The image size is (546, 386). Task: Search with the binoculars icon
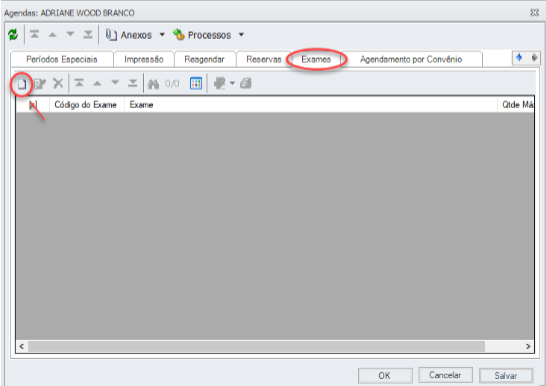pos(153,84)
